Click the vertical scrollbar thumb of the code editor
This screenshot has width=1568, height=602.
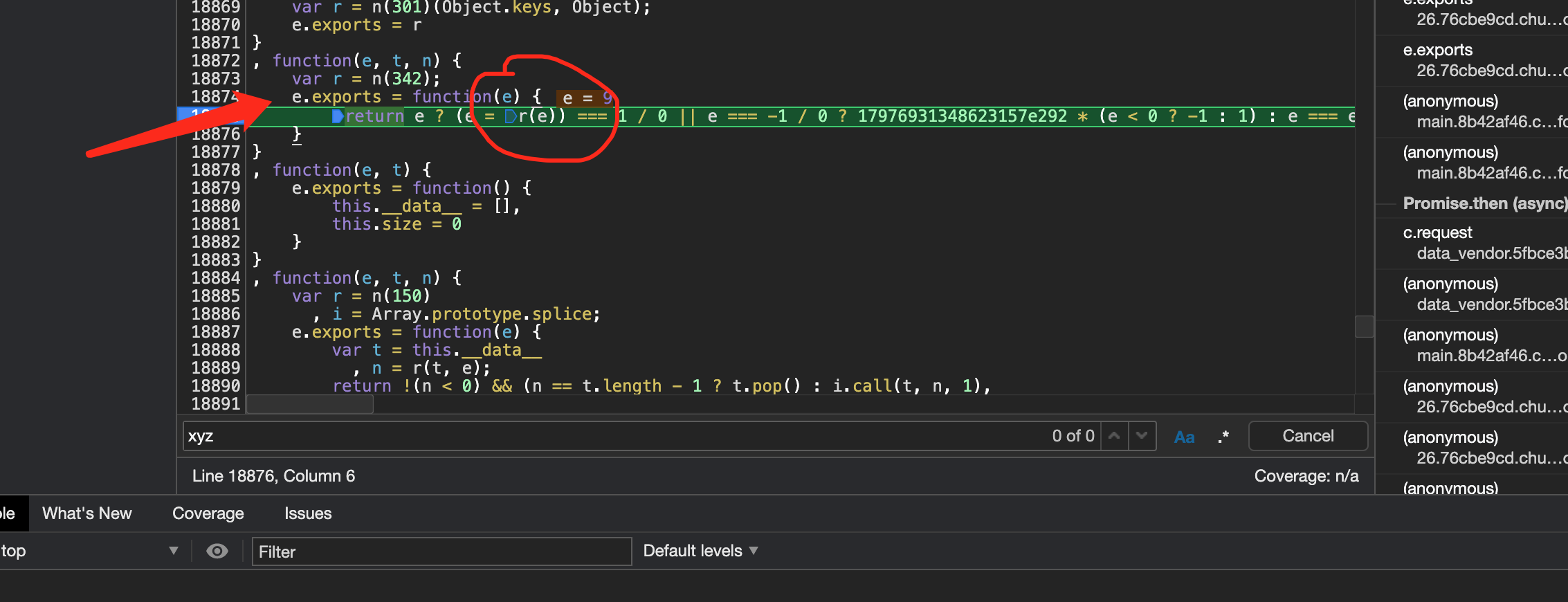pos(1364,327)
